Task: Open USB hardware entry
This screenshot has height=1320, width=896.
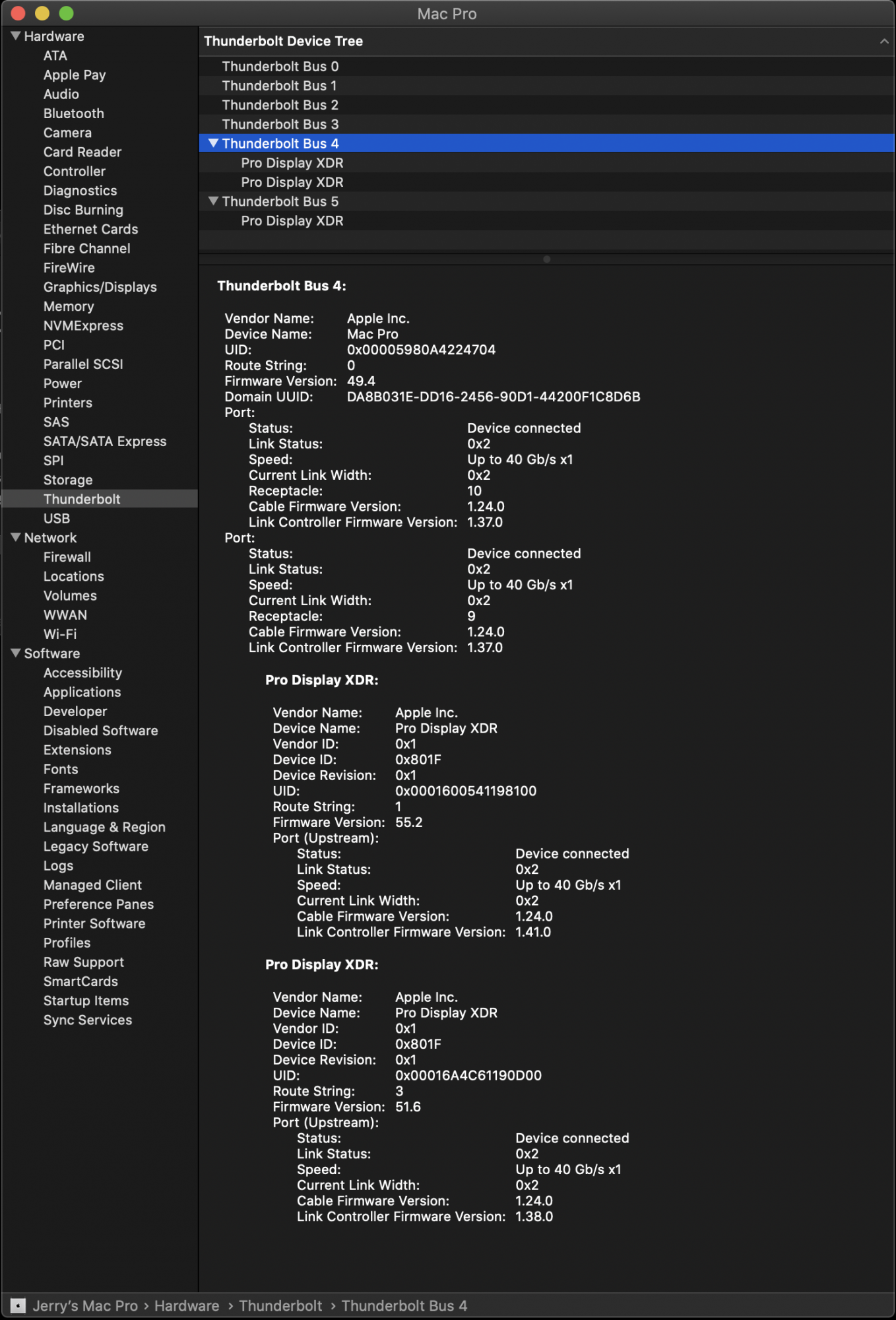Action: tap(57, 518)
